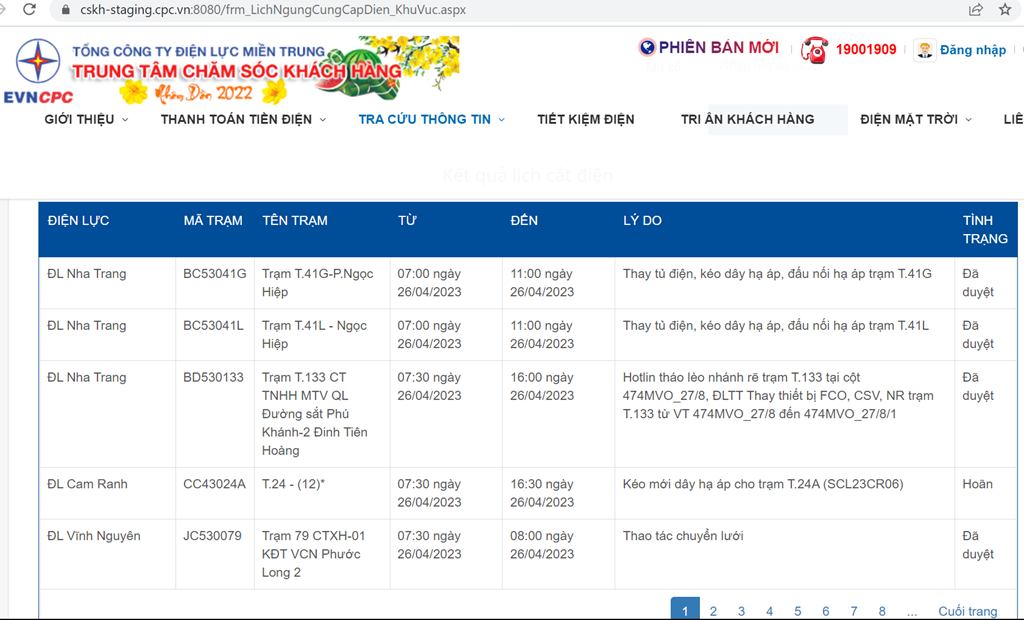
Task: Expand the Giới Thiệu dropdown menu
Action: pyautogui.click(x=86, y=119)
